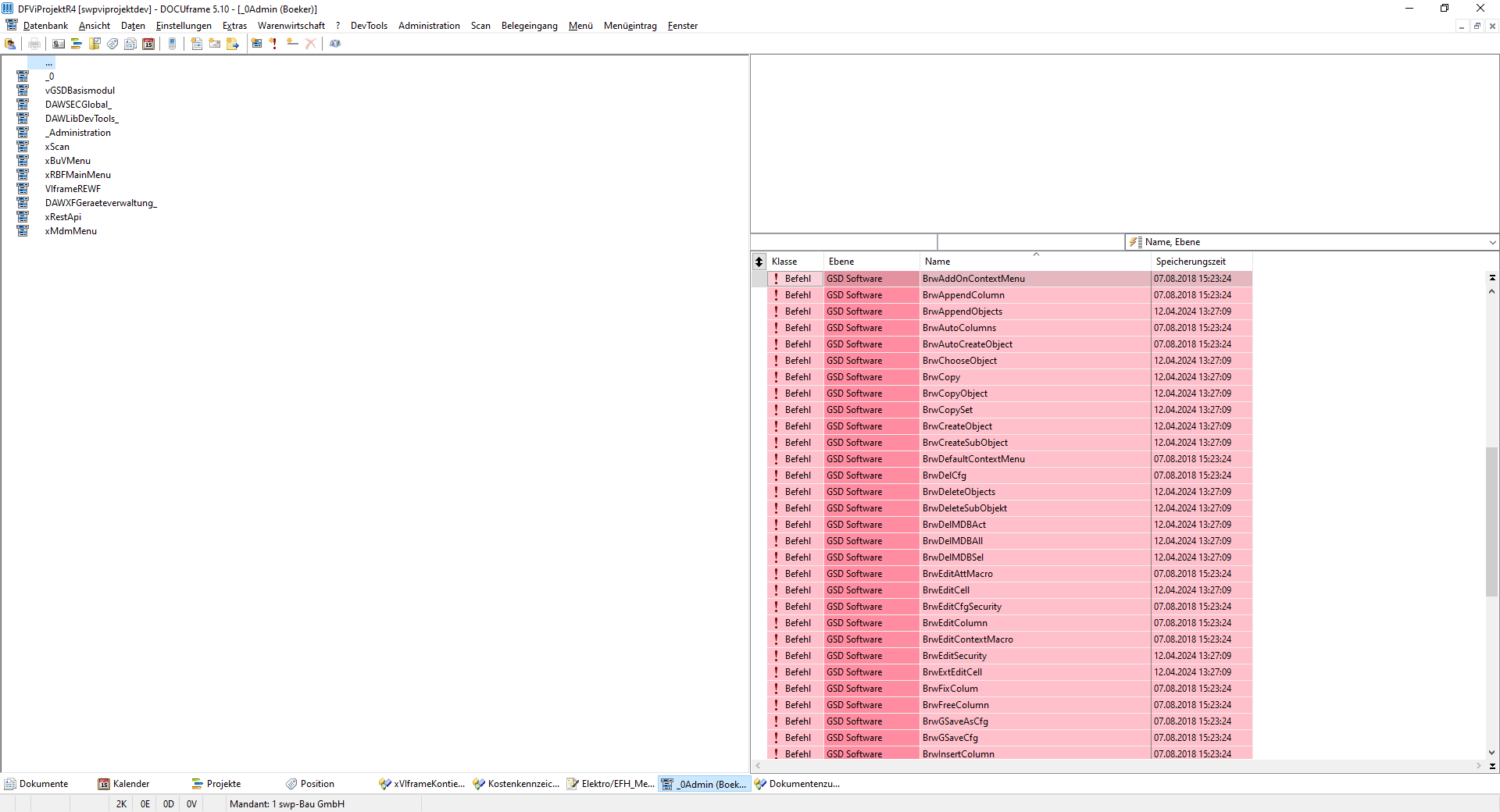Switch to the Kostenkennzeic... window tab
This screenshot has width=1500, height=812.
[x=516, y=784]
